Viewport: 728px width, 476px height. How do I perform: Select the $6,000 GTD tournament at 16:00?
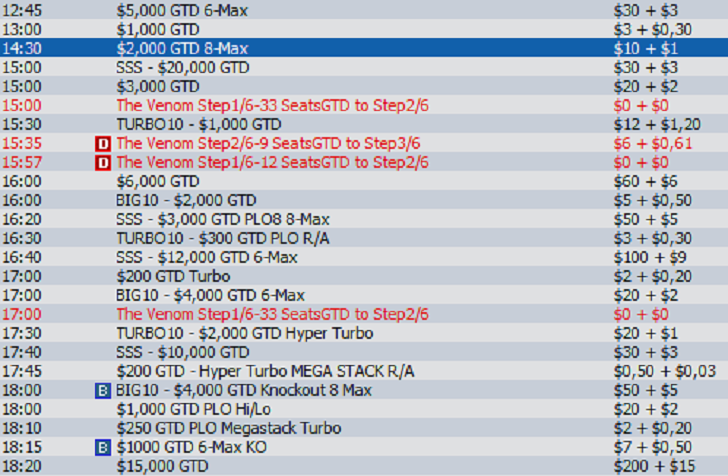point(158,181)
